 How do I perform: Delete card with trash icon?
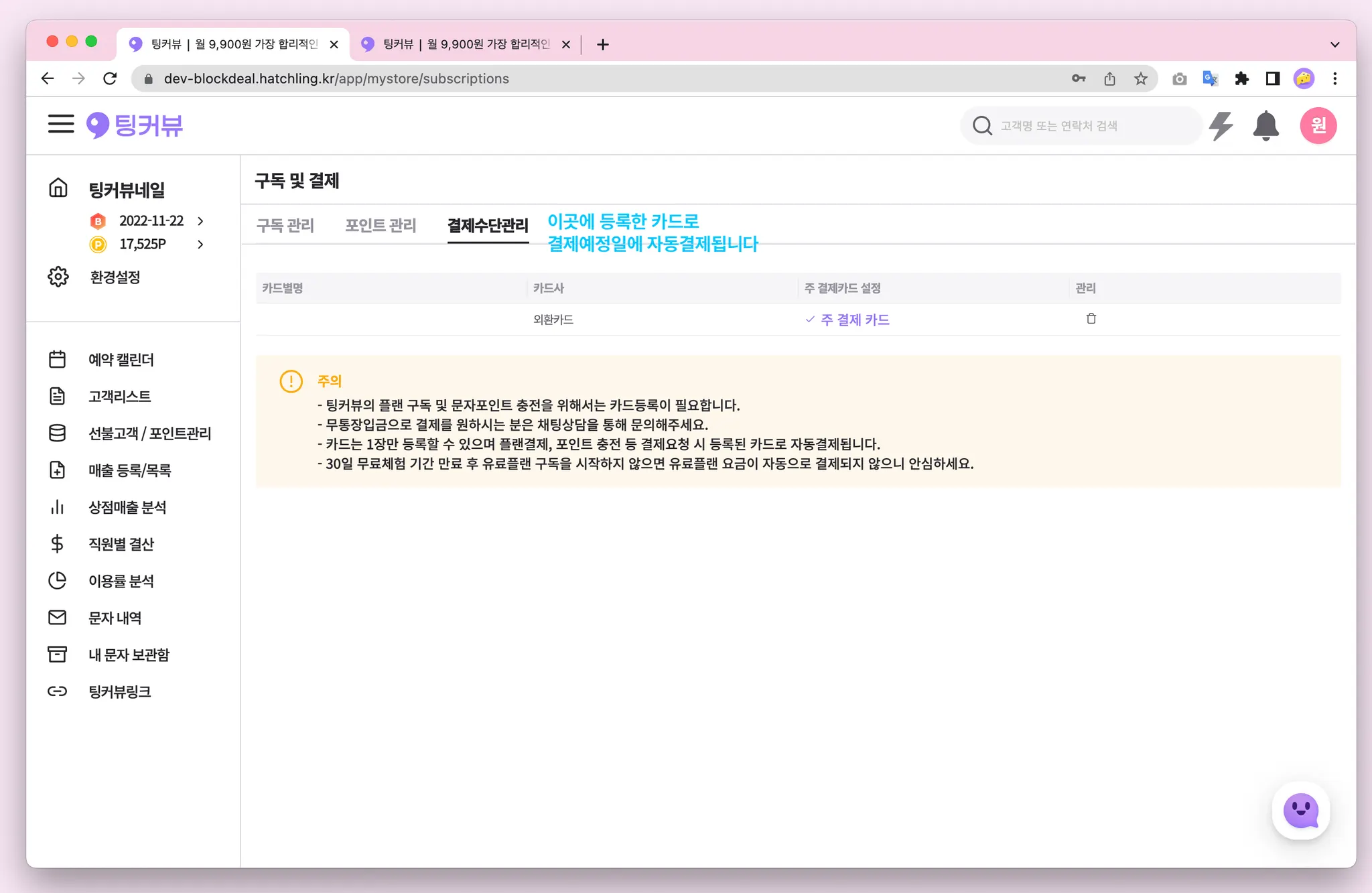point(1091,319)
